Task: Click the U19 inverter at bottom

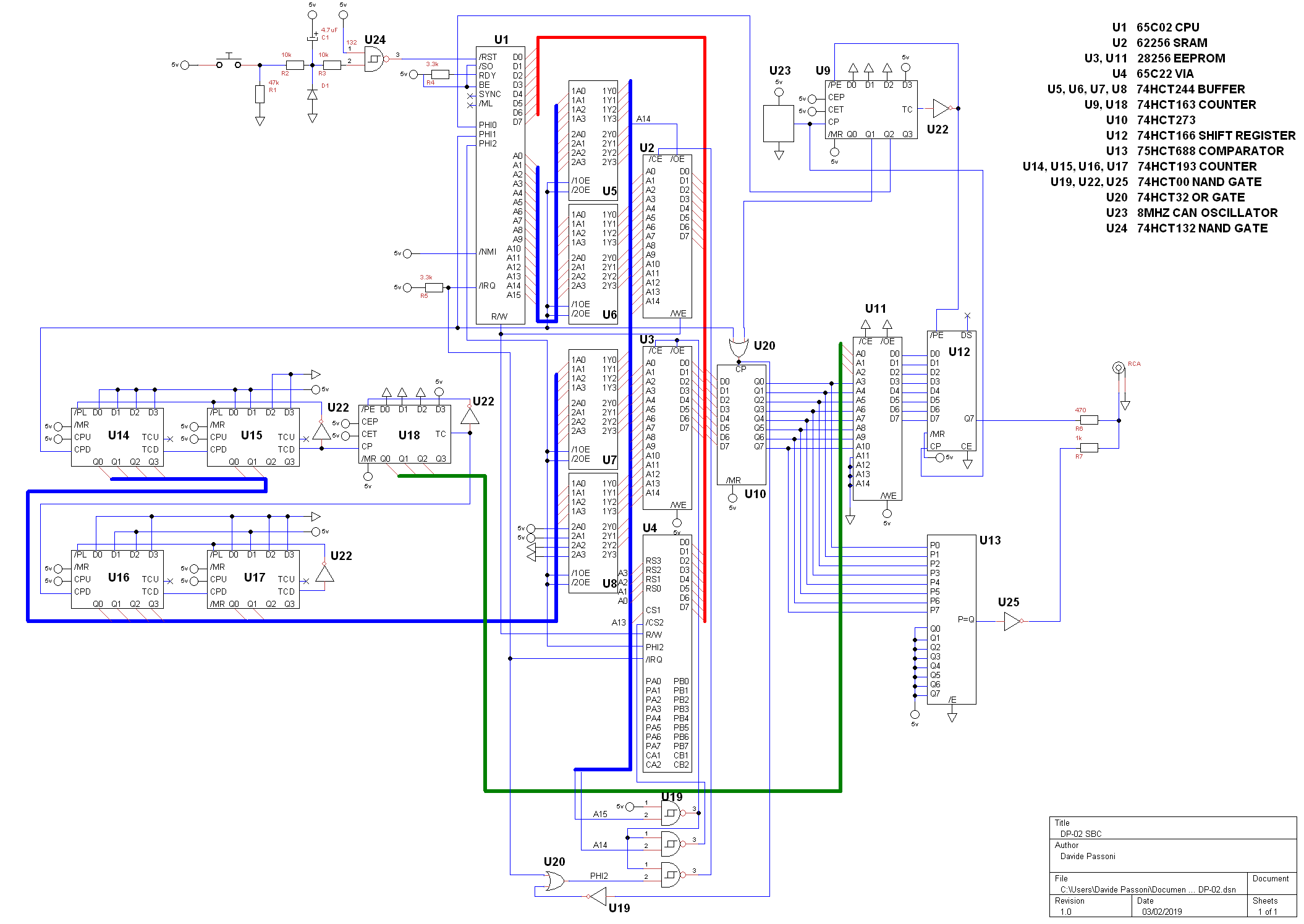Action: (598, 896)
